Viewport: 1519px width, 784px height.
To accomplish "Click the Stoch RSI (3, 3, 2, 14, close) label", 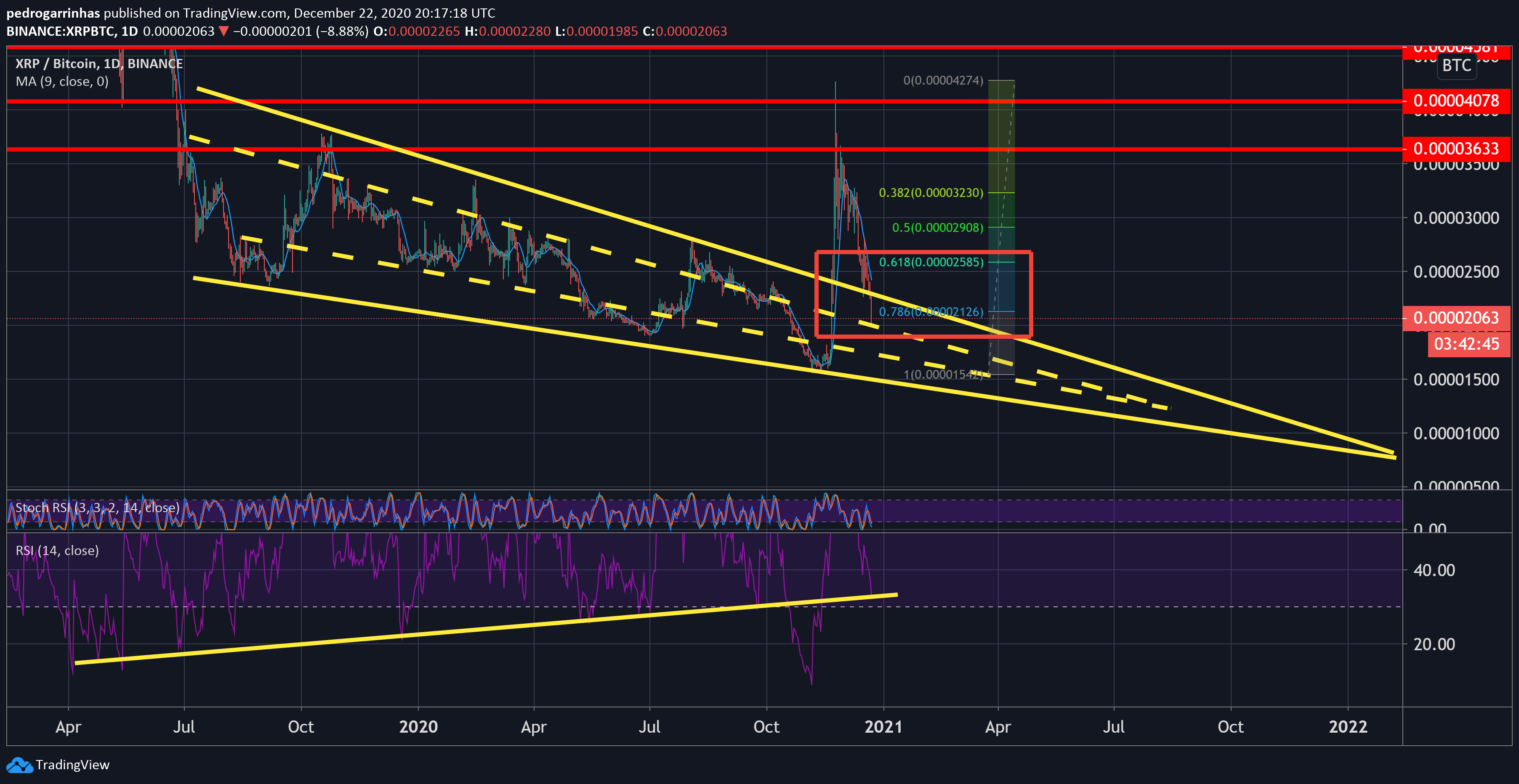I will 97,508.
